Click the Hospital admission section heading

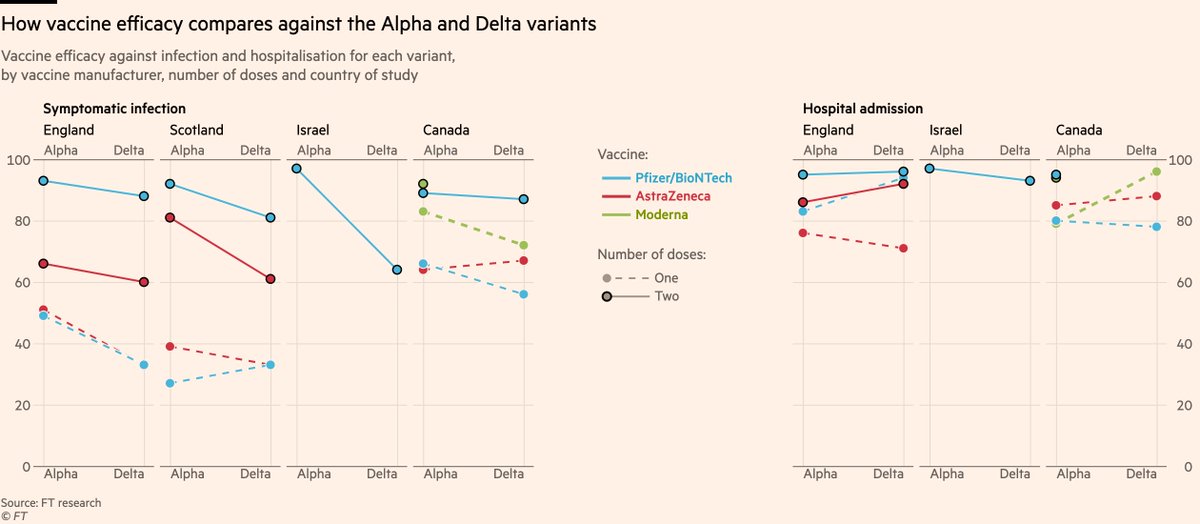tap(863, 108)
